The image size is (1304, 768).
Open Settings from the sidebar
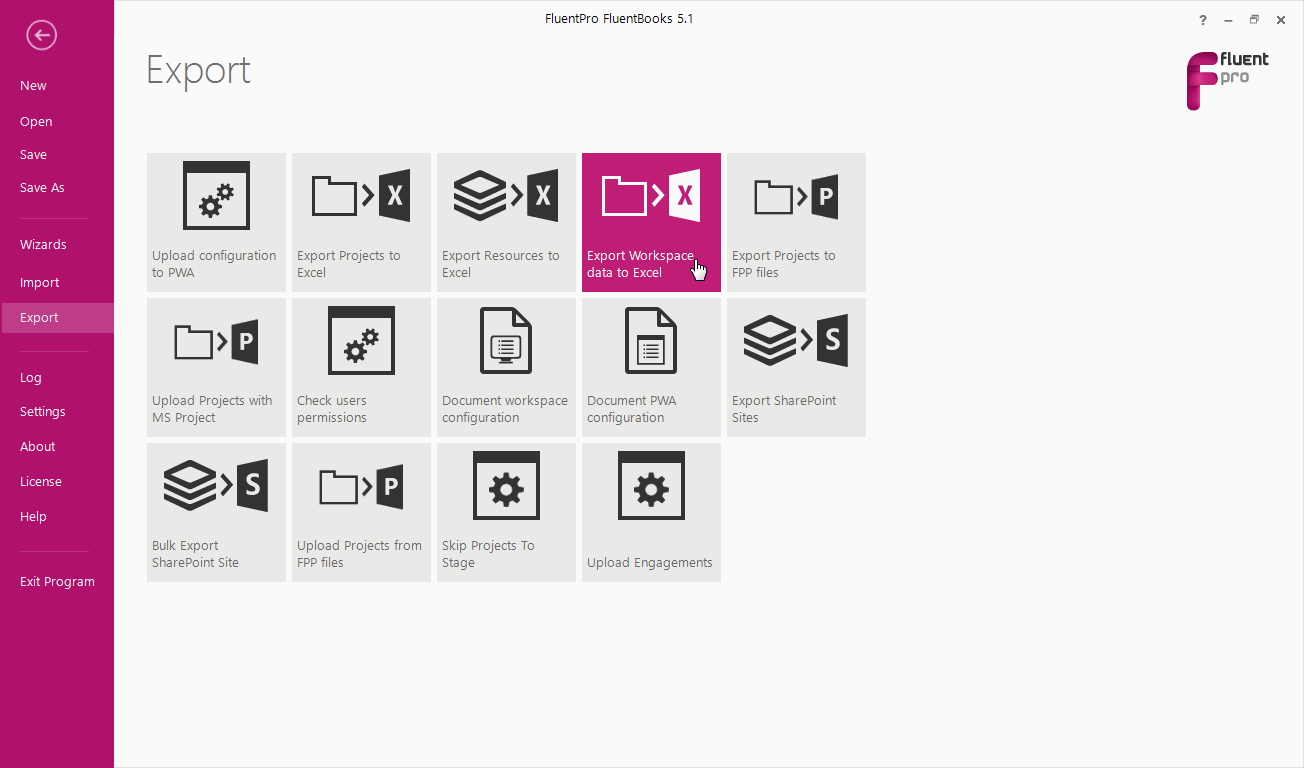click(x=43, y=412)
